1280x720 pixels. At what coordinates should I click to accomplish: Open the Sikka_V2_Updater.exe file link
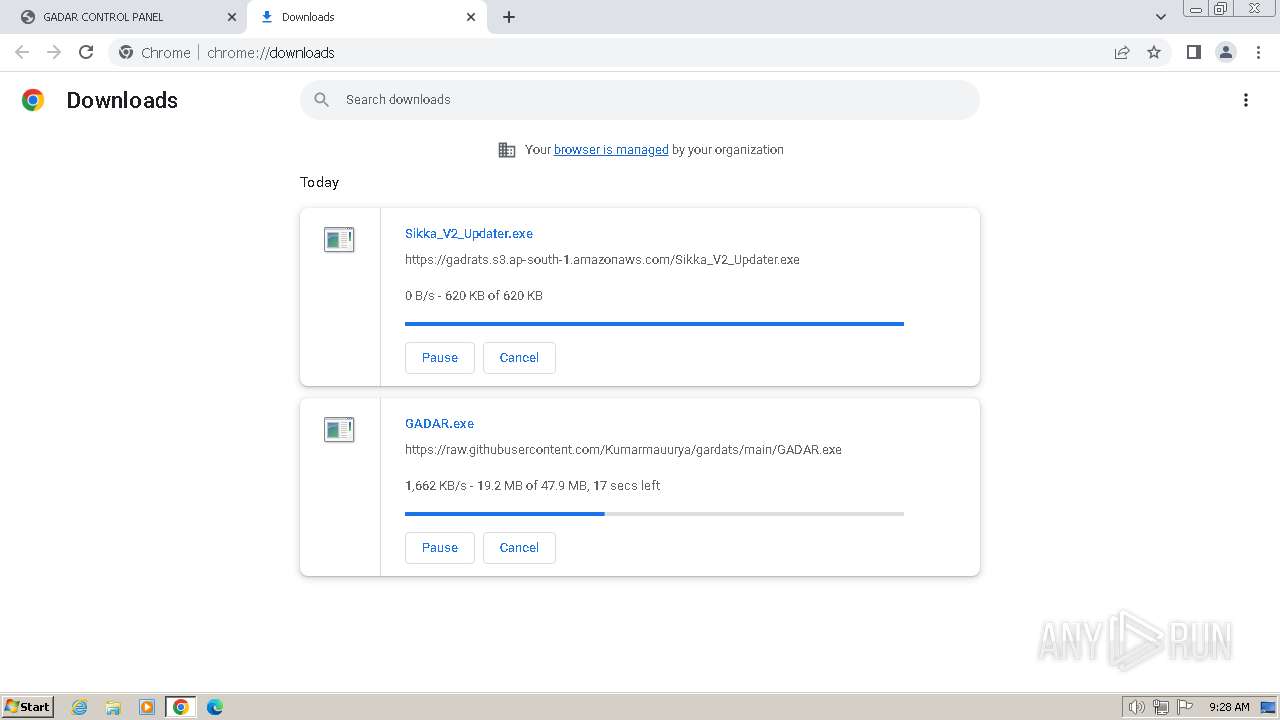(469, 233)
